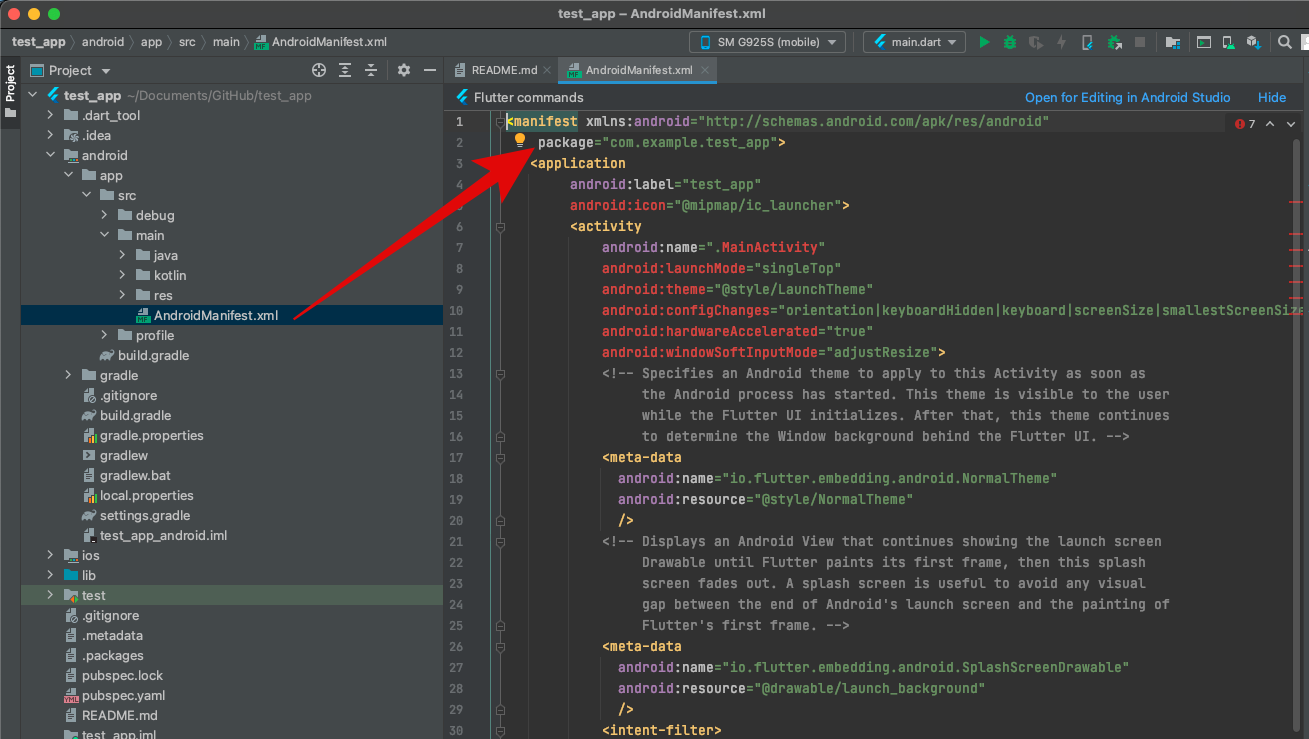Go to previous highlighted error arrow
Image resolution: width=1309 pixels, height=739 pixels.
coord(1270,124)
